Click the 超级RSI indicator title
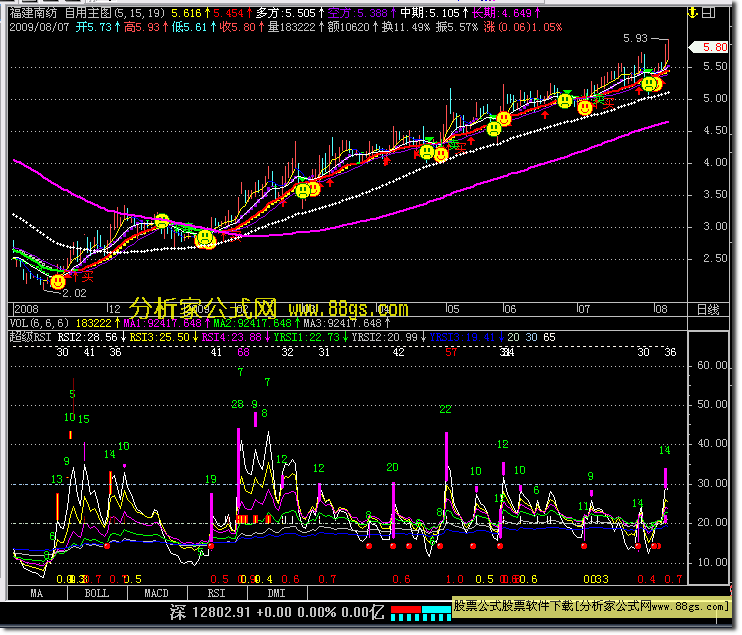742x635 pixels. [x=30, y=337]
